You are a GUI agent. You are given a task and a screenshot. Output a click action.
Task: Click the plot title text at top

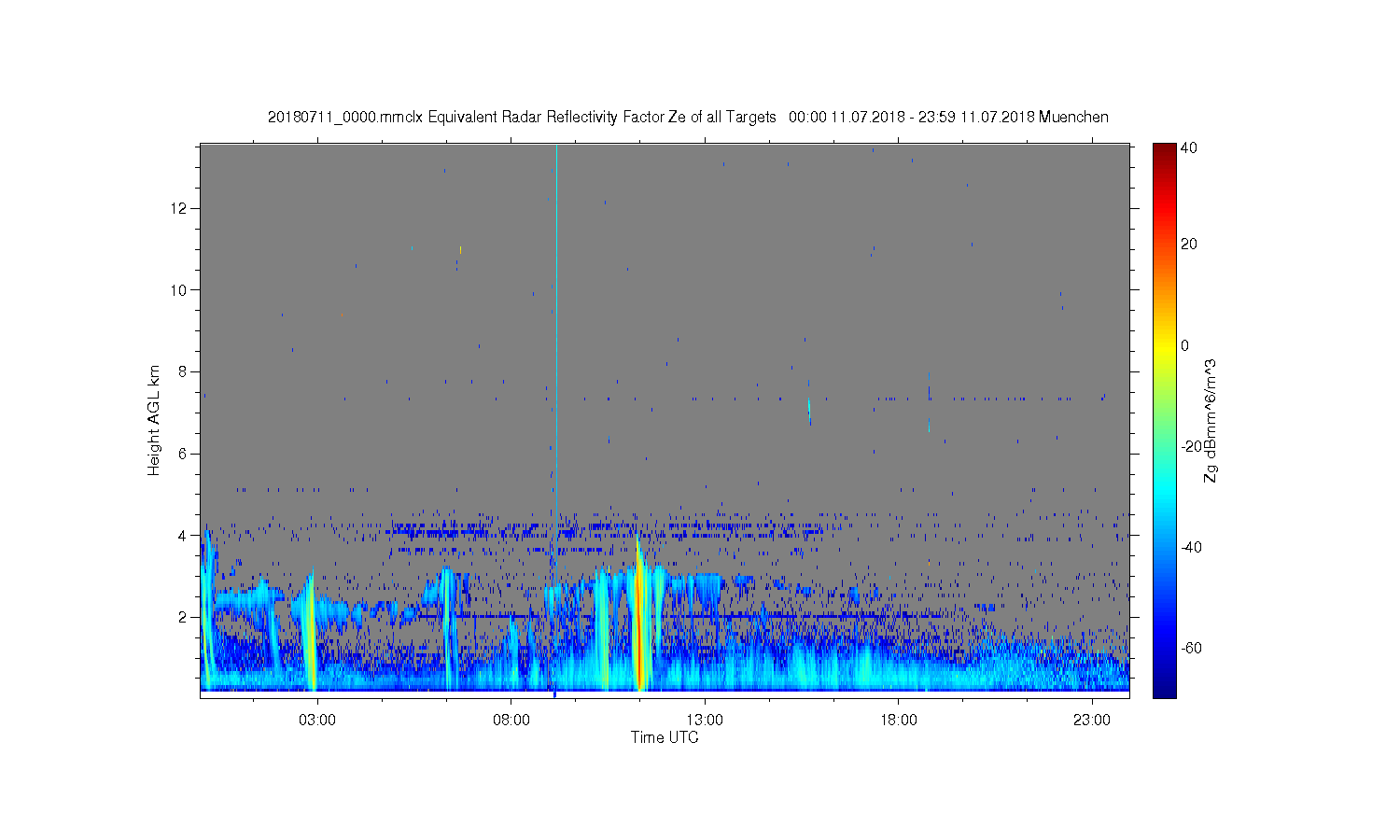point(688,117)
